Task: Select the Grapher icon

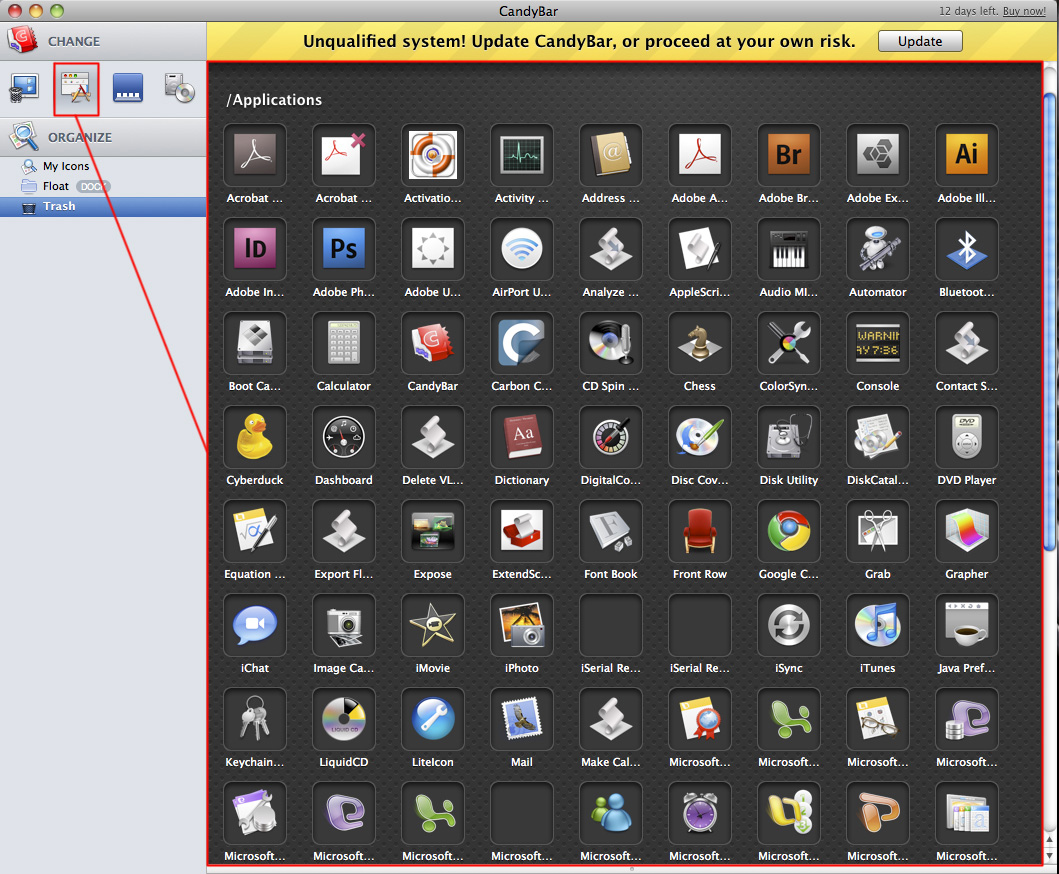Action: pos(966,530)
